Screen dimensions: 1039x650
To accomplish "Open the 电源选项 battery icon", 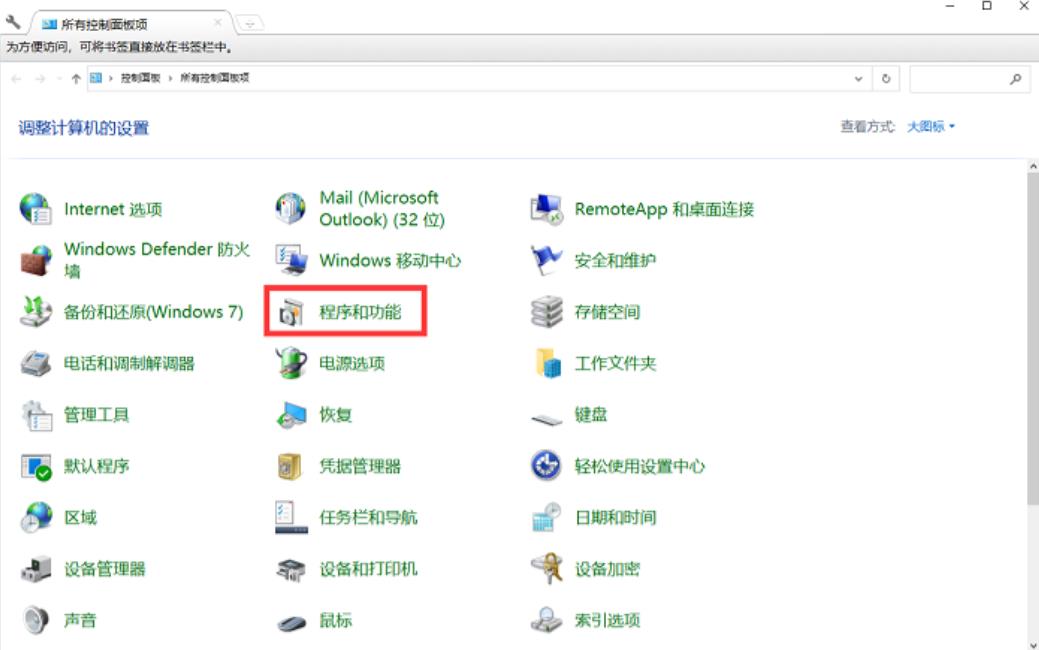I will 290,363.
